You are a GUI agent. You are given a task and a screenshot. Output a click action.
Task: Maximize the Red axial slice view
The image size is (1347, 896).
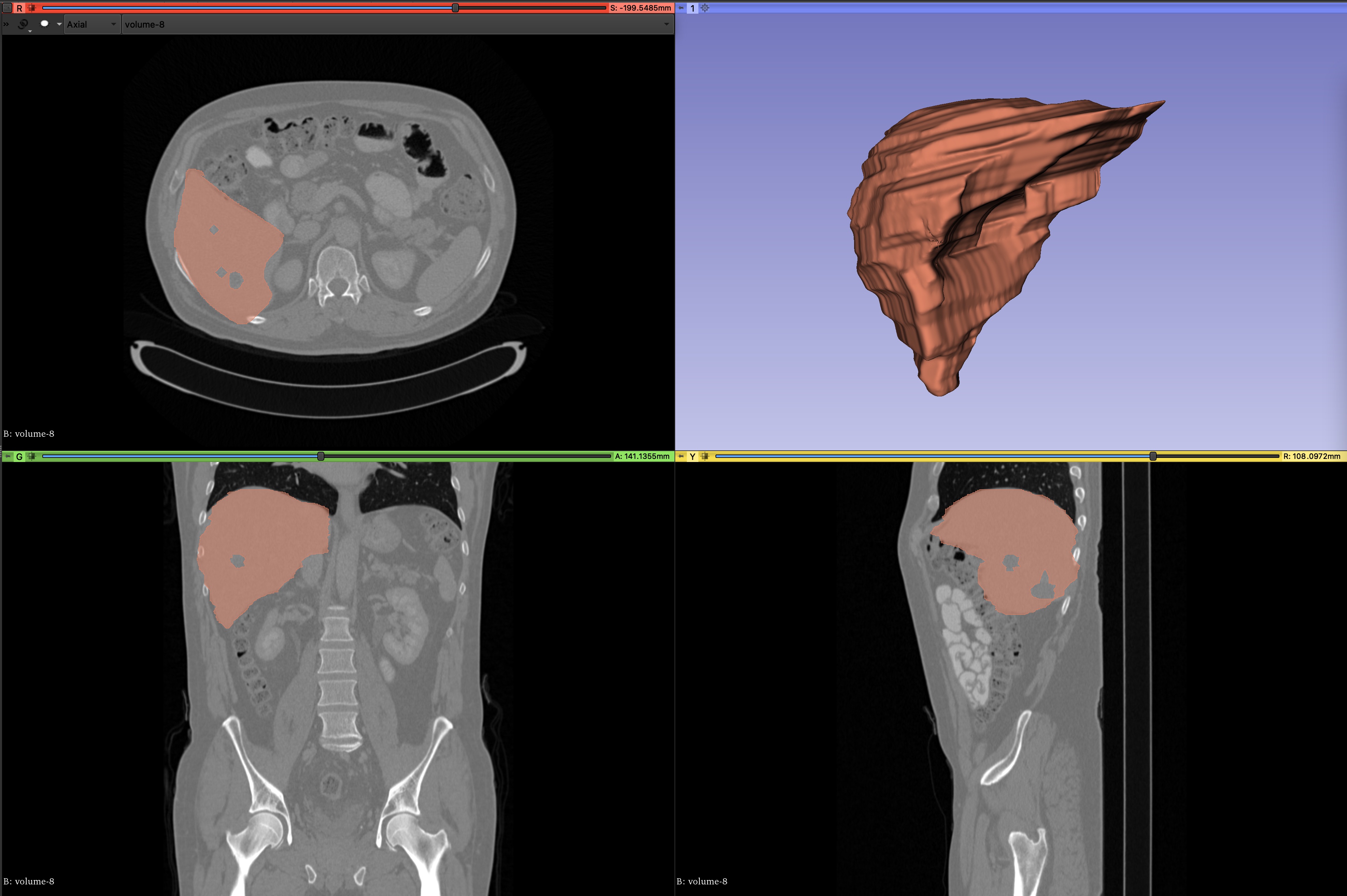[x=31, y=8]
